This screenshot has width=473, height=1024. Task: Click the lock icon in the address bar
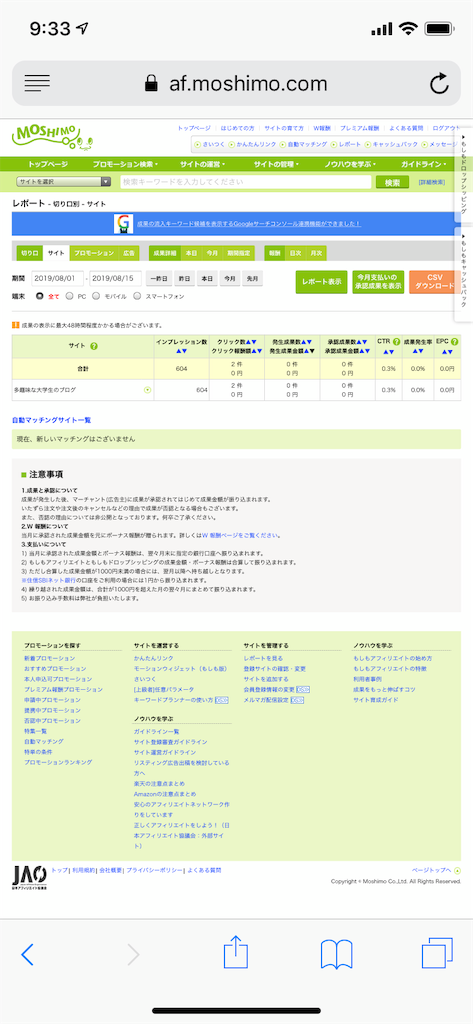coord(152,83)
